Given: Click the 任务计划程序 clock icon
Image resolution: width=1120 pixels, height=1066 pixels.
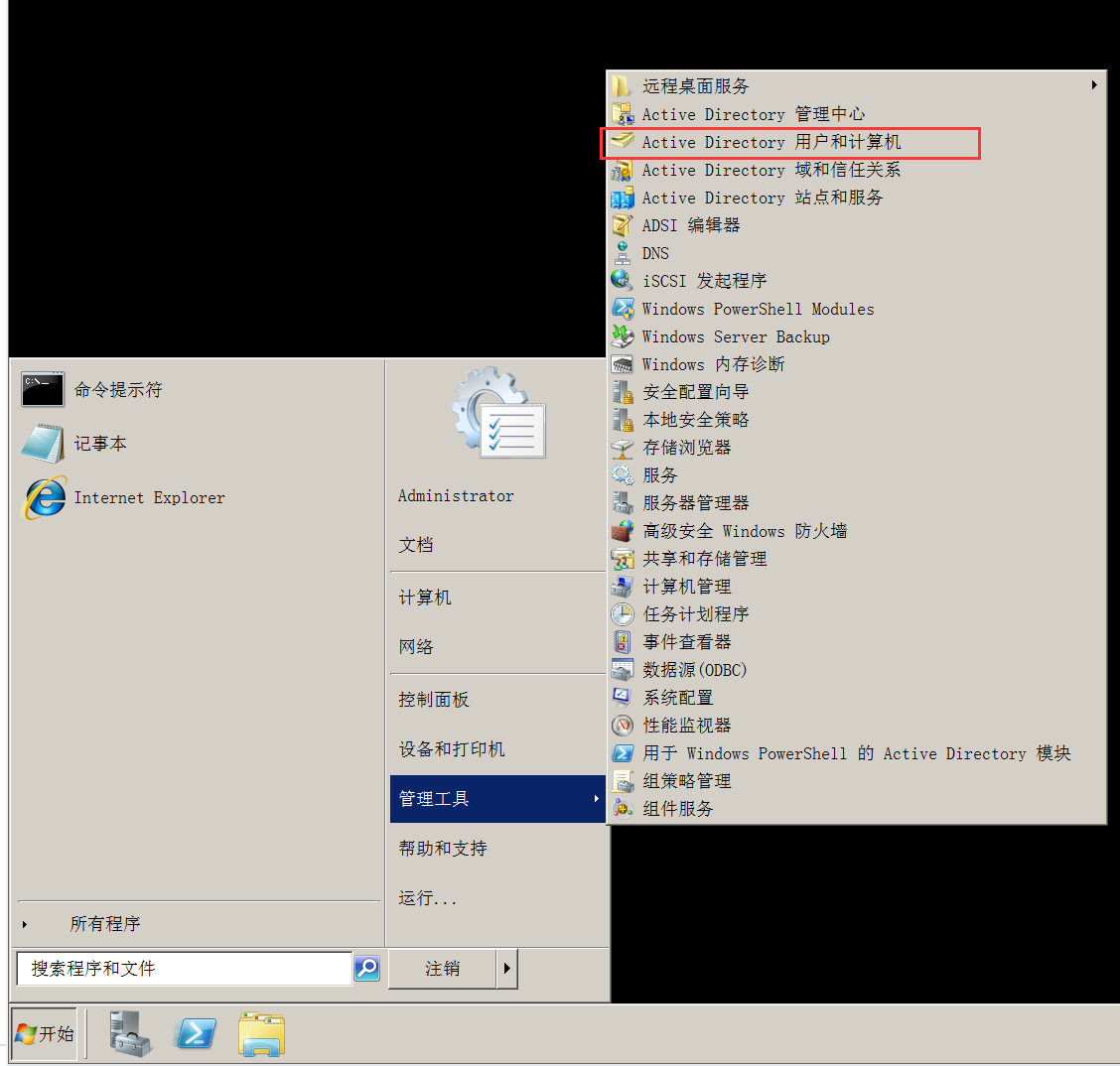Looking at the screenshot, I should [x=623, y=614].
